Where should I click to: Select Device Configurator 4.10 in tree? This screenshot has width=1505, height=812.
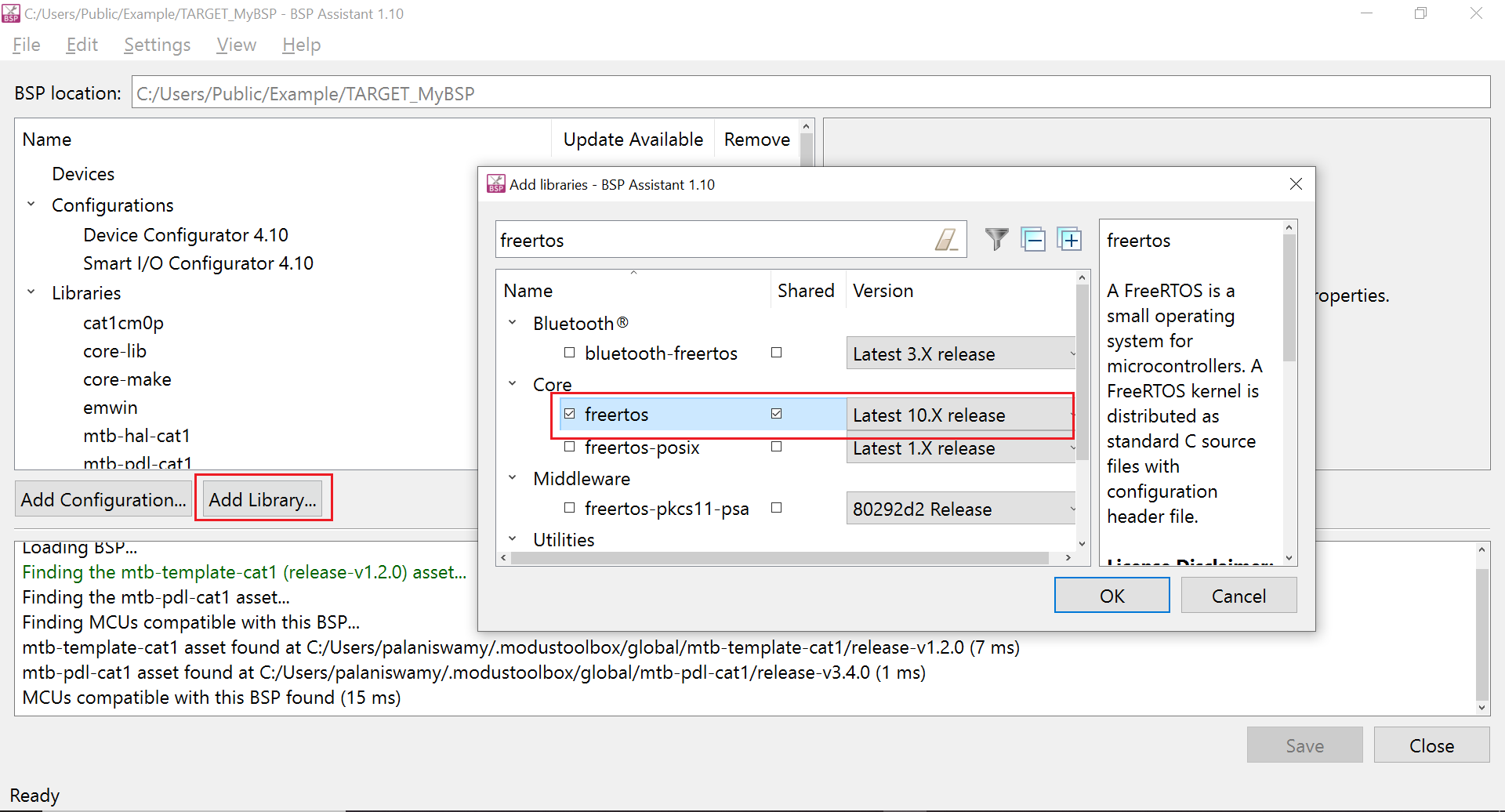point(186,234)
